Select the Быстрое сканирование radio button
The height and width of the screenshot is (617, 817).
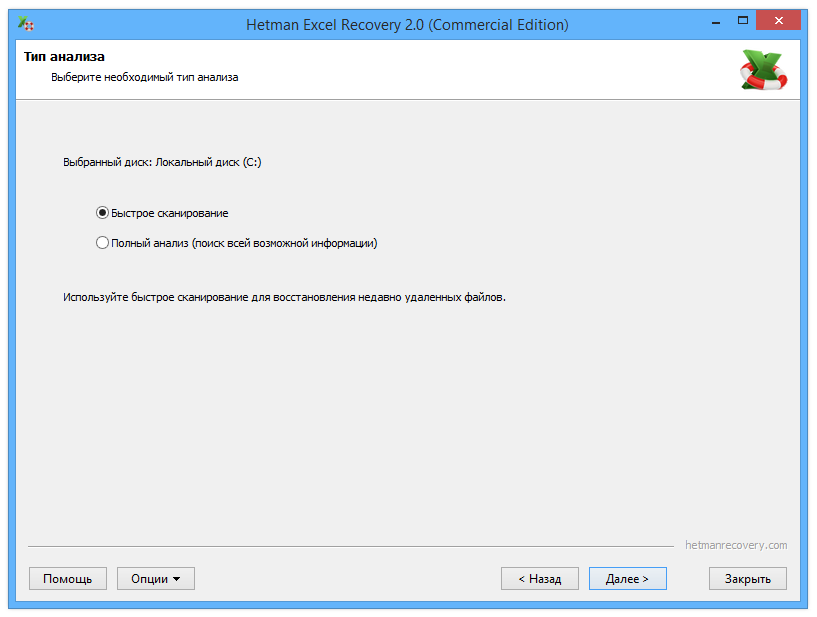[101, 213]
